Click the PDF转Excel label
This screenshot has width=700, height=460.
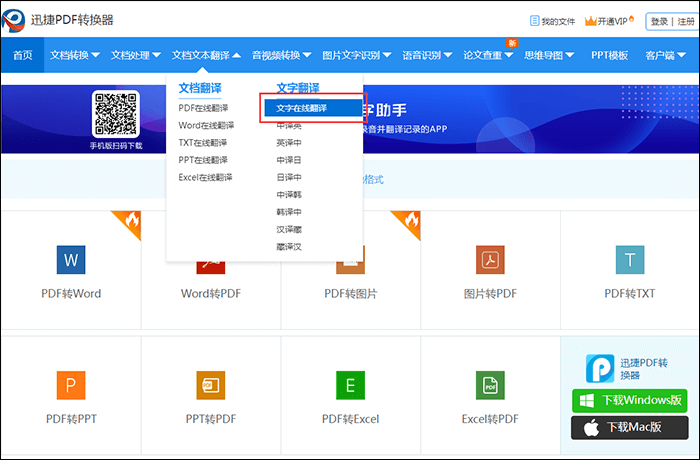click(x=350, y=419)
